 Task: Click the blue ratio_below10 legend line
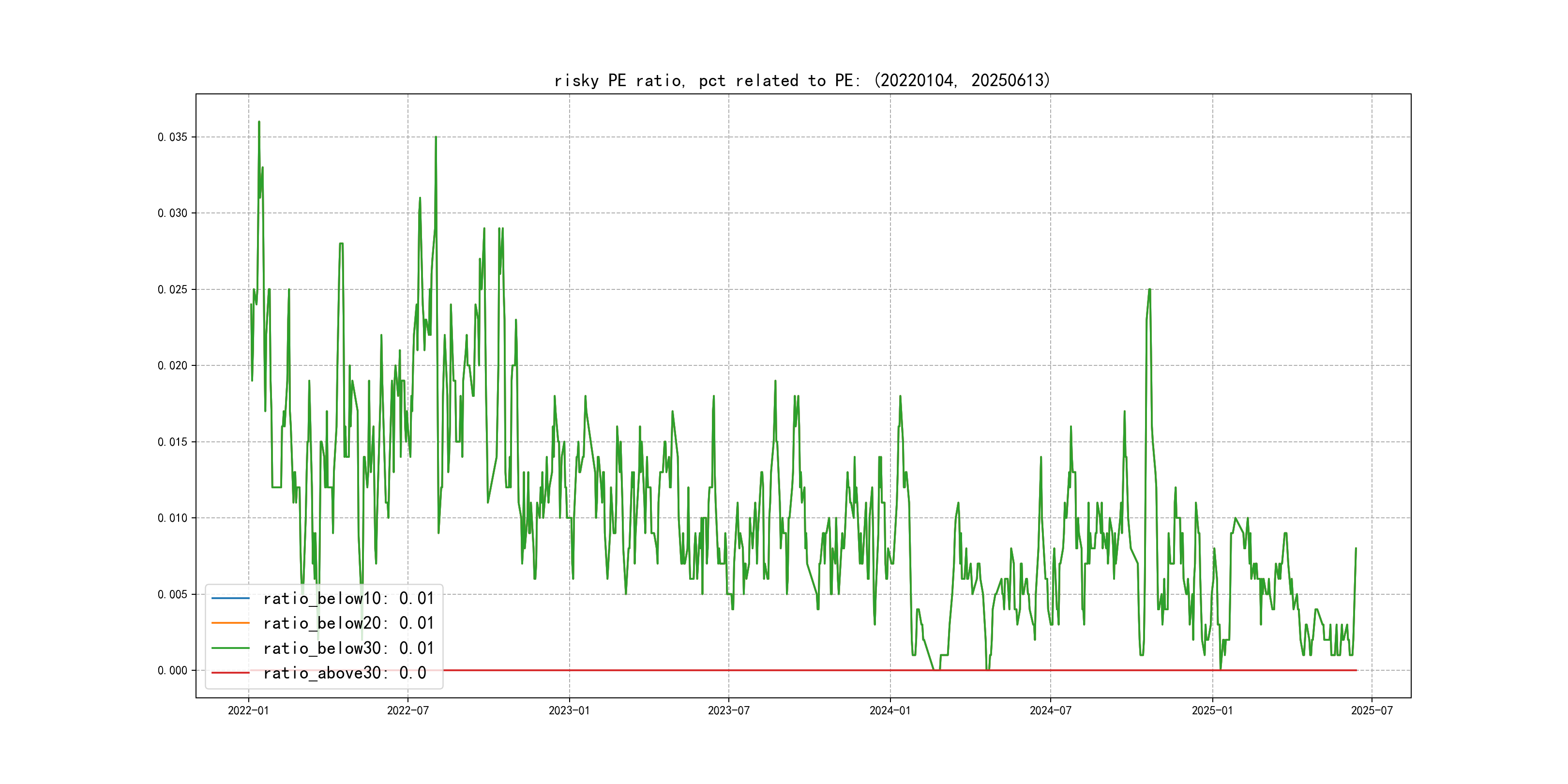click(x=230, y=598)
